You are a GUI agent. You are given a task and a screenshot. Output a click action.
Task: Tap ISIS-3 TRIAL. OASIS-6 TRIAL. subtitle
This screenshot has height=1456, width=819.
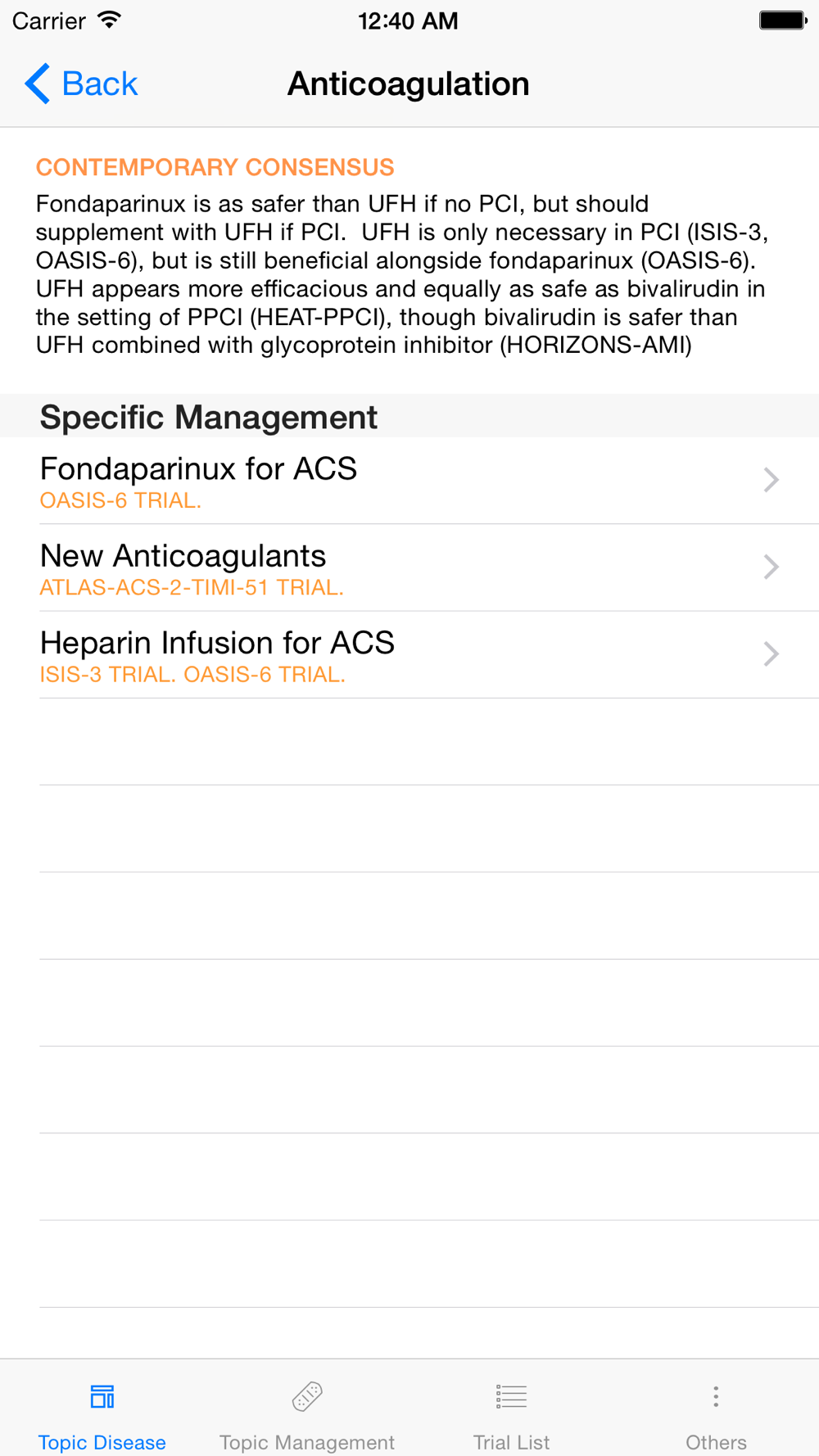192,674
